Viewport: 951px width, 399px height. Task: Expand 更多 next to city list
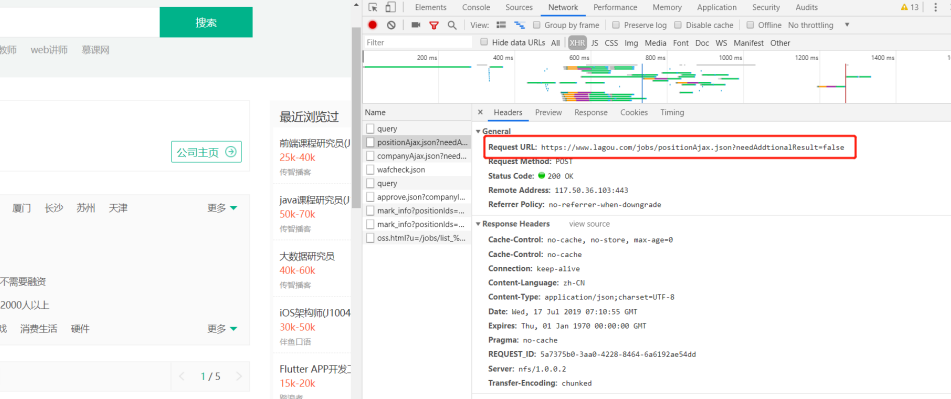pyautogui.click(x=222, y=208)
